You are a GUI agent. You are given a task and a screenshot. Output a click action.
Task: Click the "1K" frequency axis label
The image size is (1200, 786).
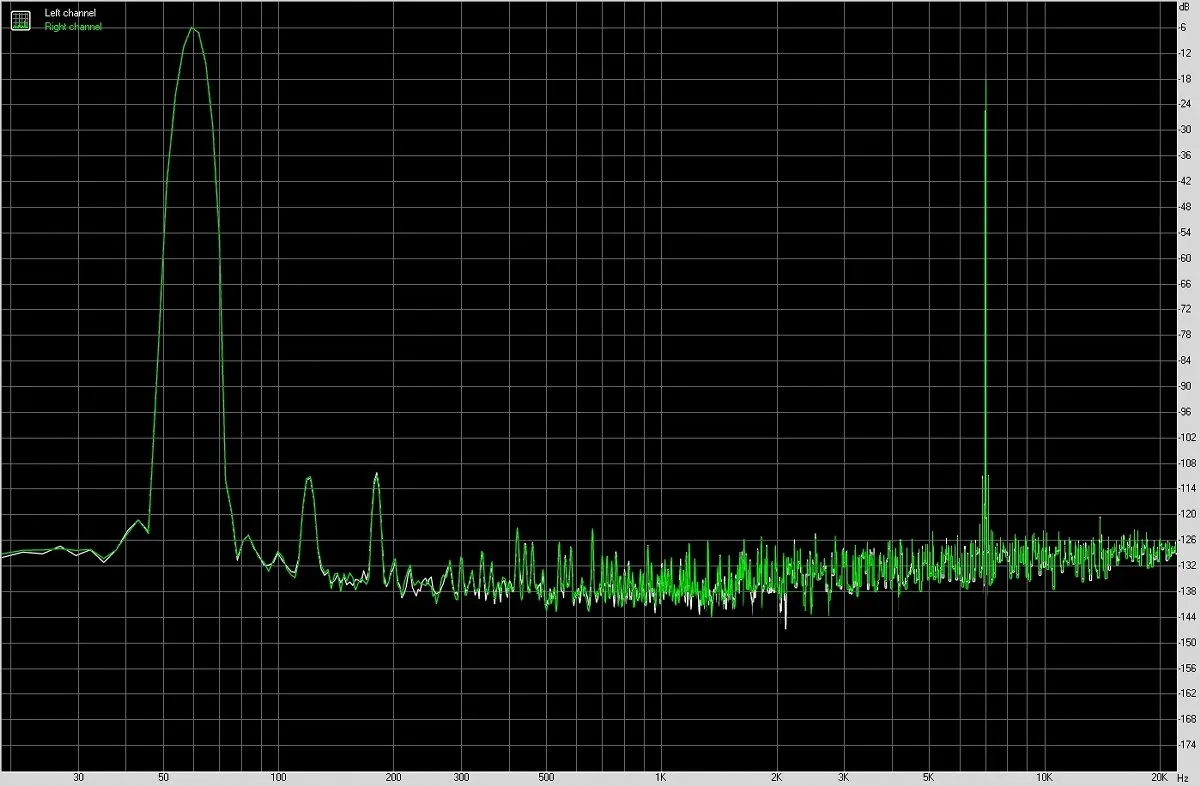661,777
